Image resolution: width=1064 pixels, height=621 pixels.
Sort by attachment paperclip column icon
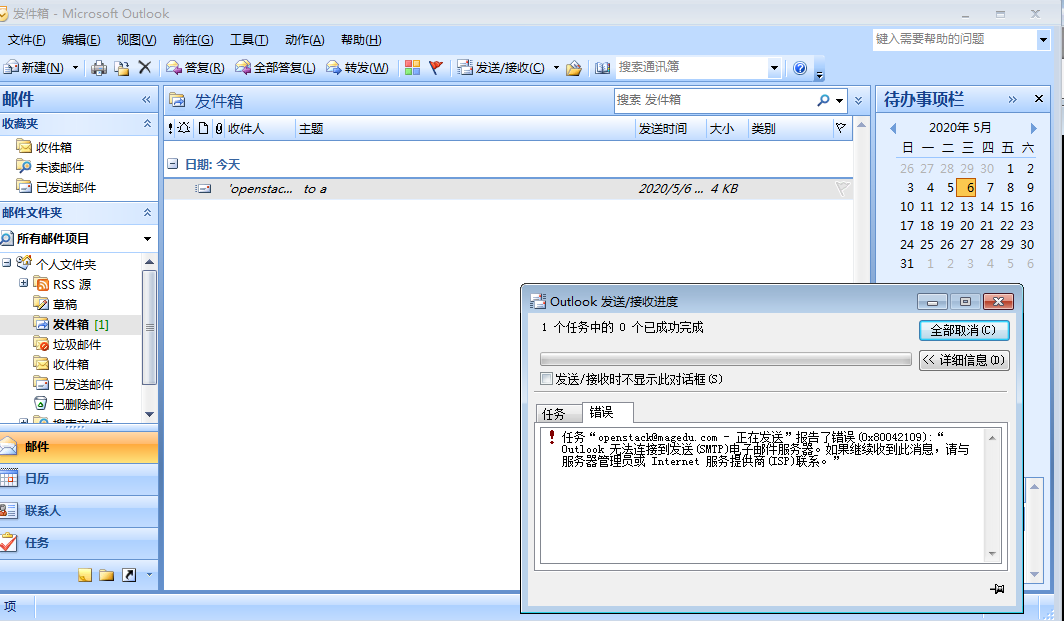coord(218,128)
